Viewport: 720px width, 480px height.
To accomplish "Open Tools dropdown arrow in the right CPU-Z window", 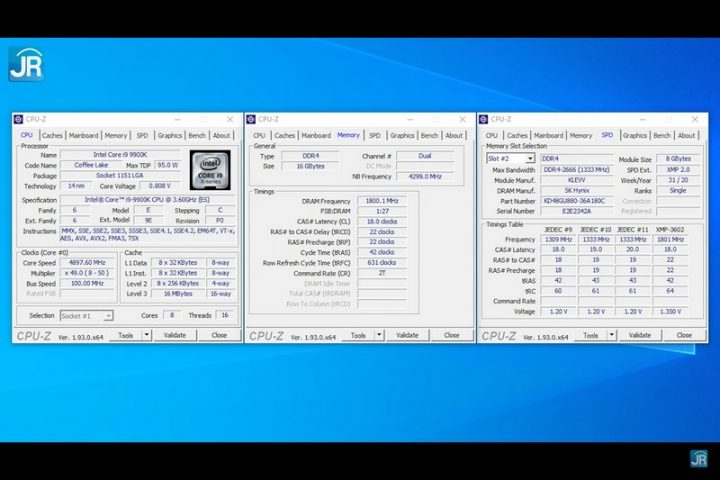I will [612, 335].
